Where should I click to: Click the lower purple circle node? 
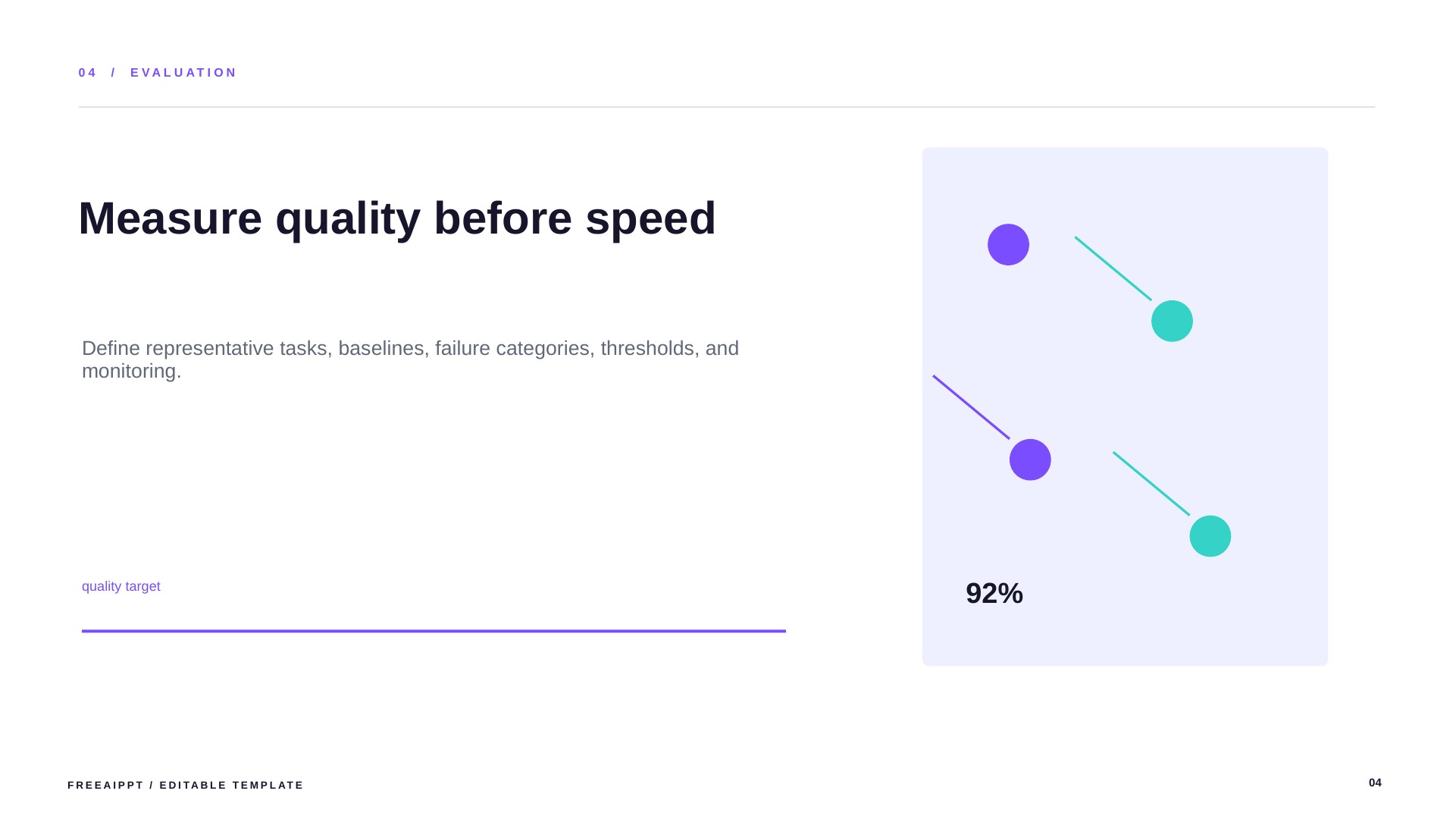click(x=1030, y=460)
